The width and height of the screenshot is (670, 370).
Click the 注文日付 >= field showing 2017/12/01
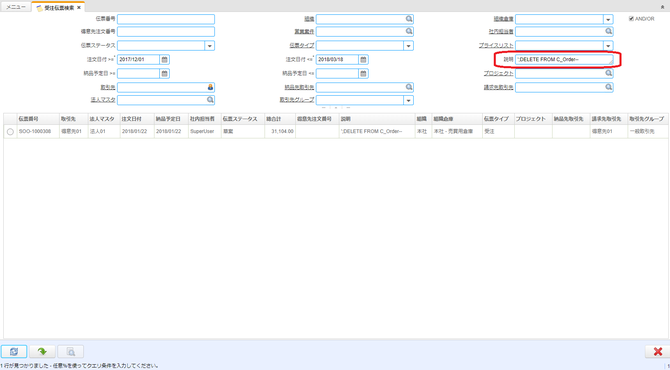tap(138, 59)
